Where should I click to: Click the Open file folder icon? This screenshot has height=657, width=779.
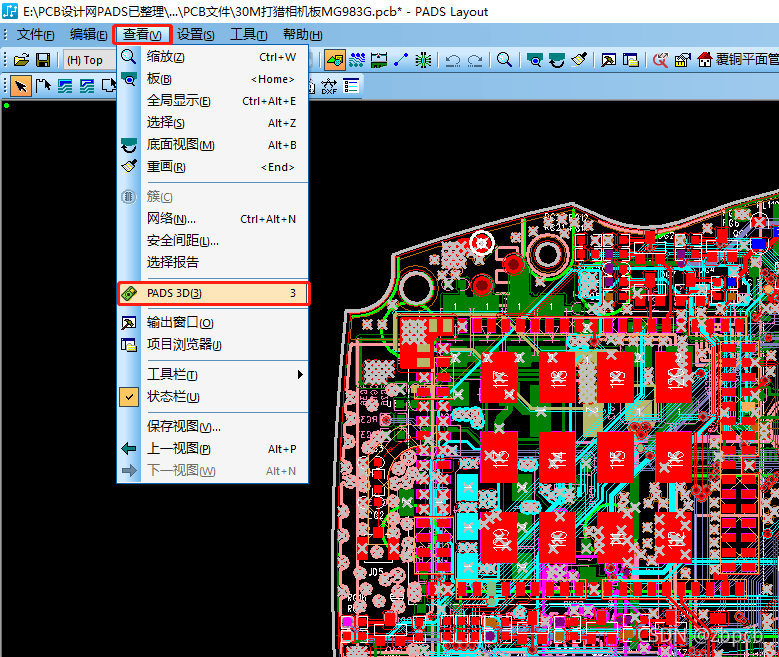click(x=21, y=60)
